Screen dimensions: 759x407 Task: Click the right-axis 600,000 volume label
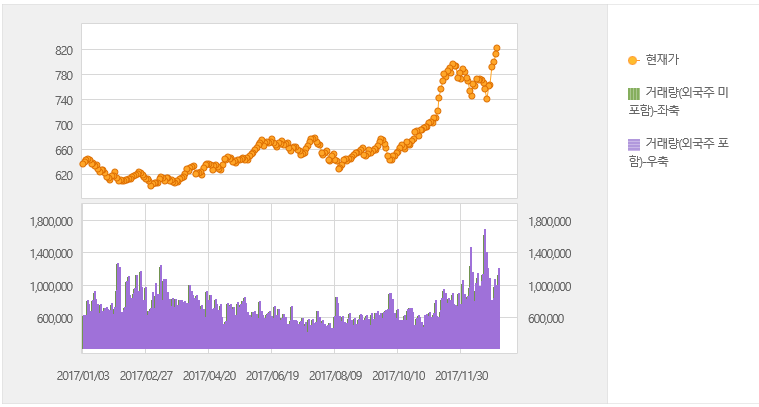pyautogui.click(x=546, y=319)
